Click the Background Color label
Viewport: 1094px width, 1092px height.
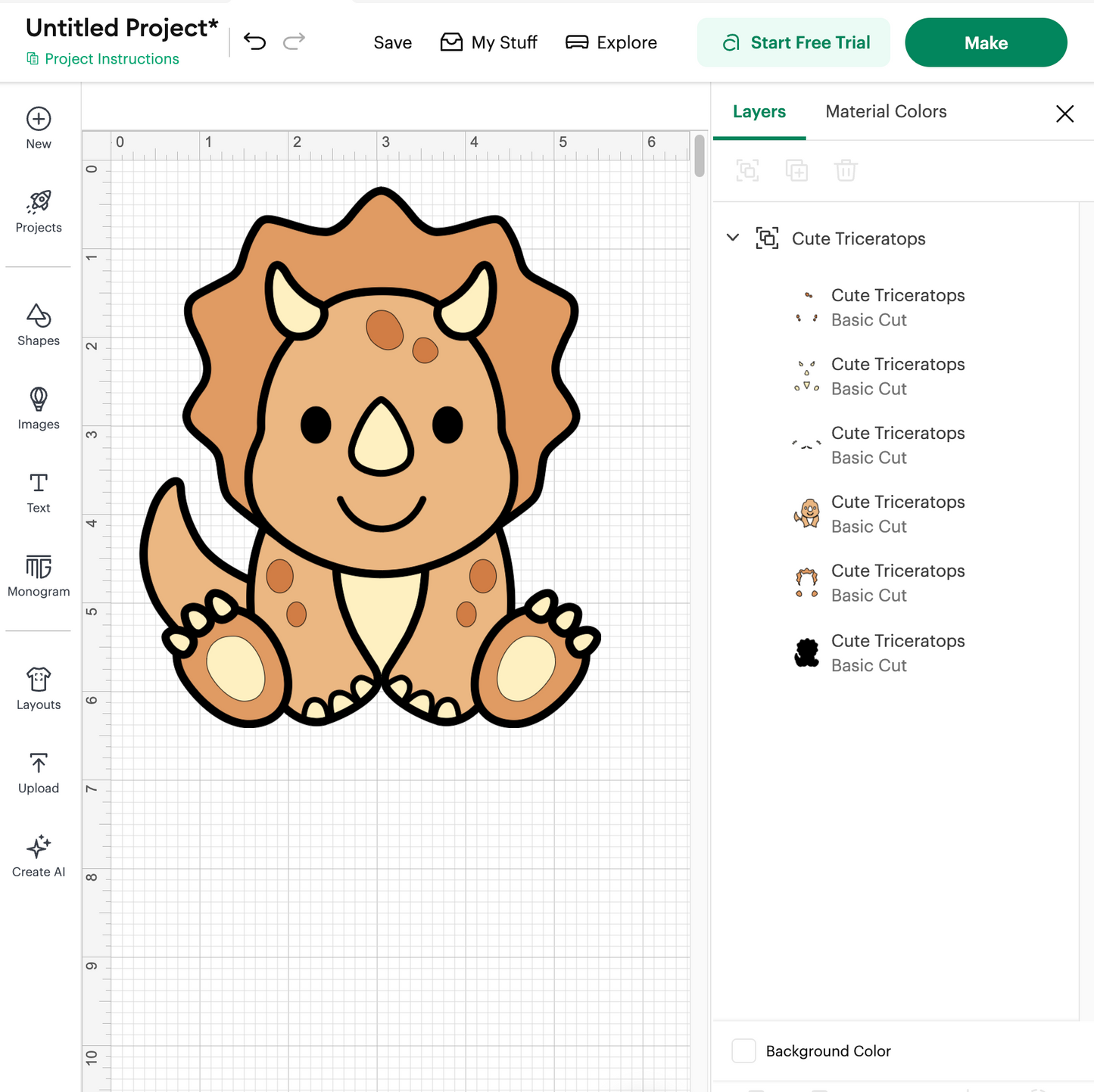click(828, 1051)
